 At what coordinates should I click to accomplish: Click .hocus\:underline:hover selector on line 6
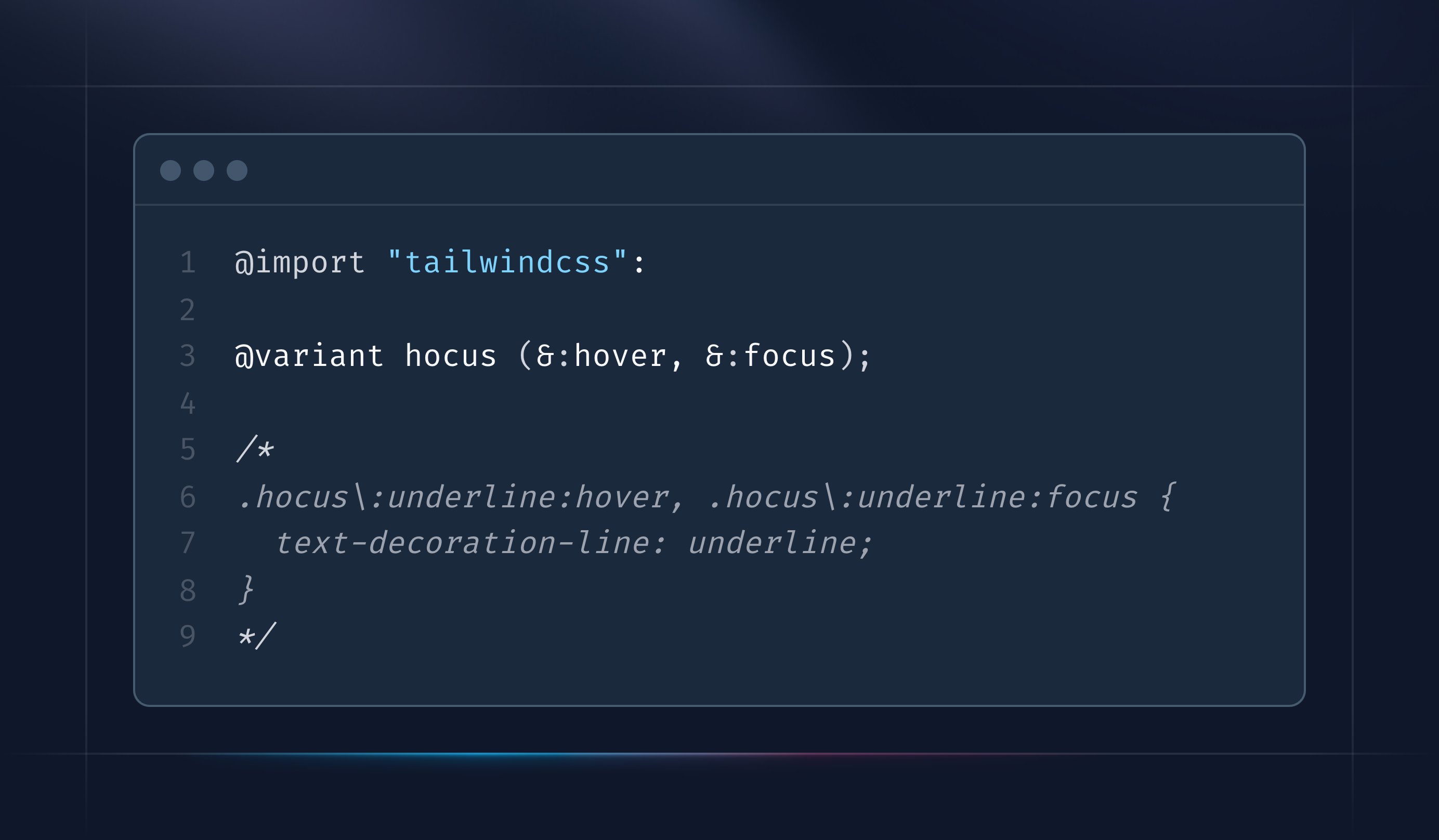(x=453, y=497)
